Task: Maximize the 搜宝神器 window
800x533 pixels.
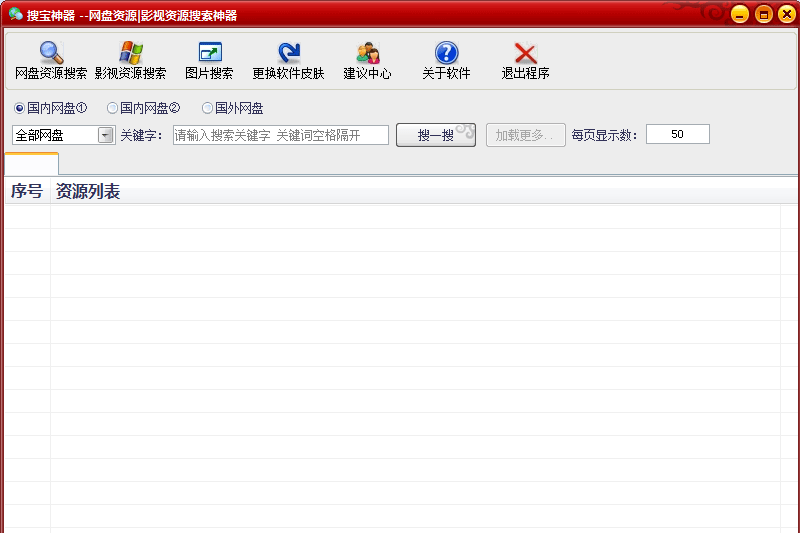Action: (x=764, y=14)
